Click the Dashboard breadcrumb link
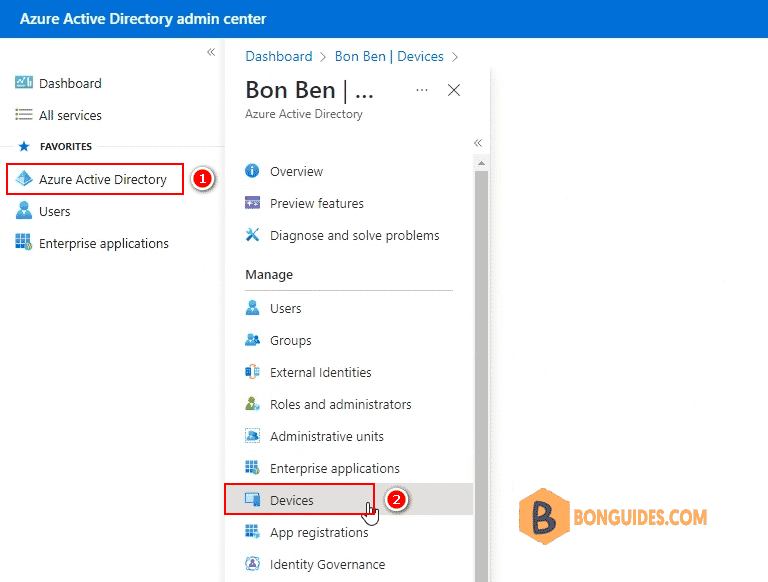This screenshot has width=768, height=582. coord(279,56)
